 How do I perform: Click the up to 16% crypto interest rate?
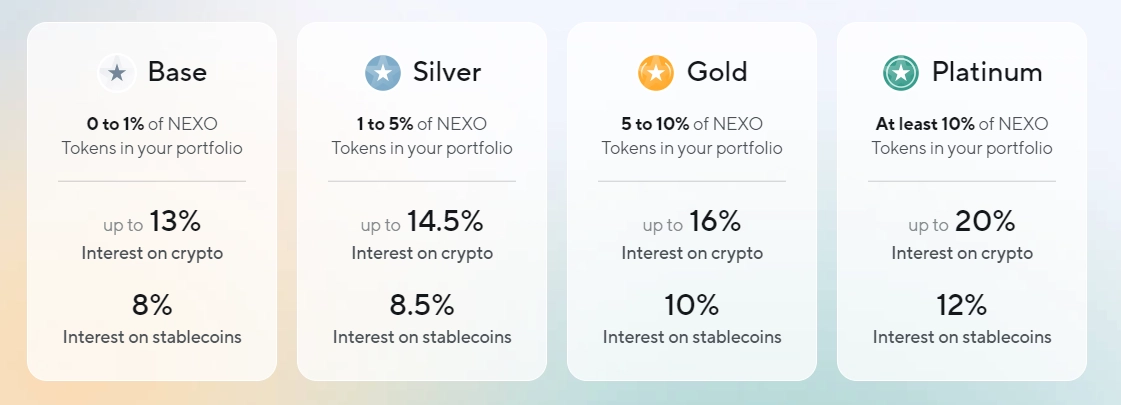point(692,222)
